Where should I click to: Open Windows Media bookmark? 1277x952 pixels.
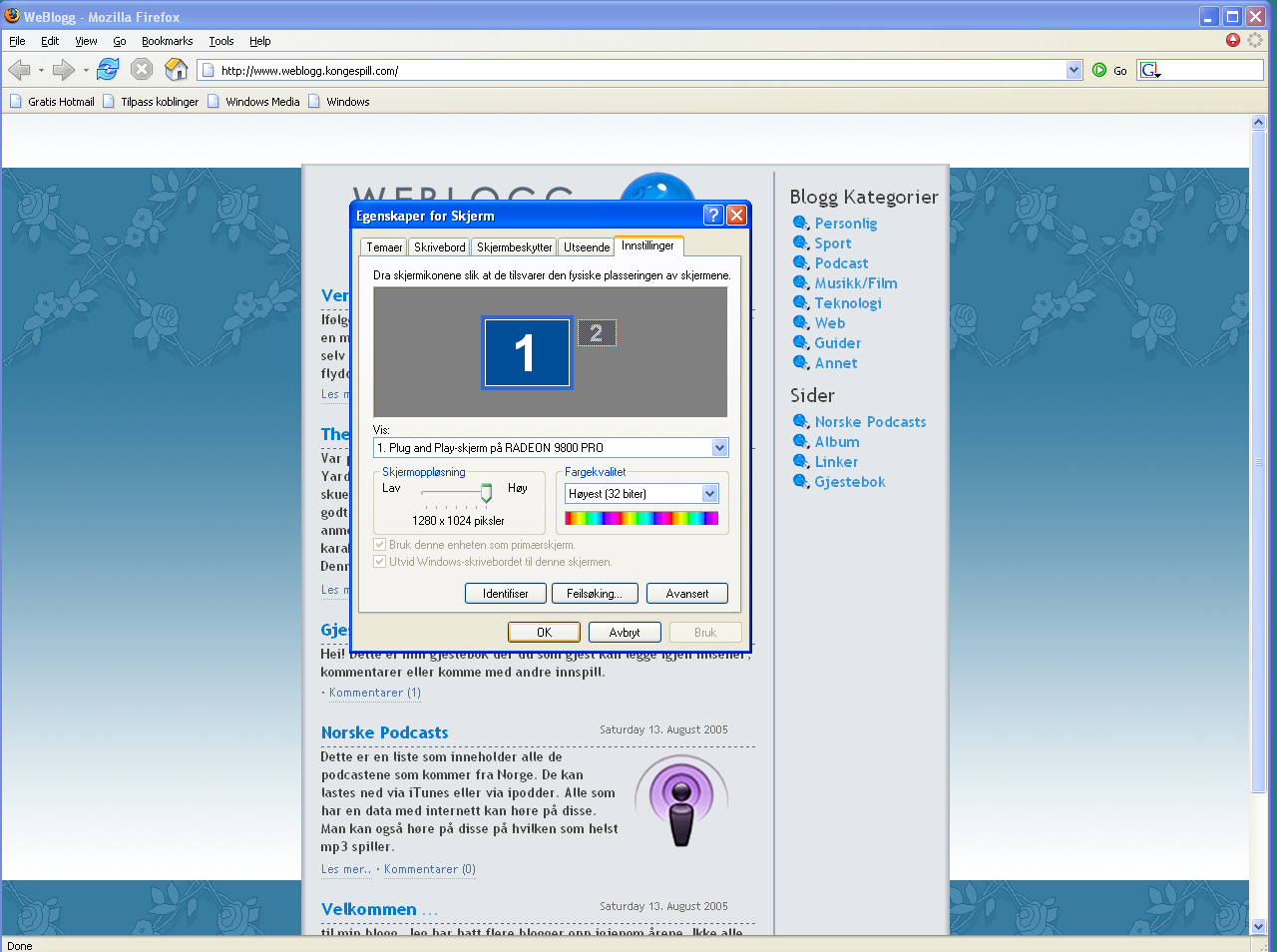[x=253, y=101]
